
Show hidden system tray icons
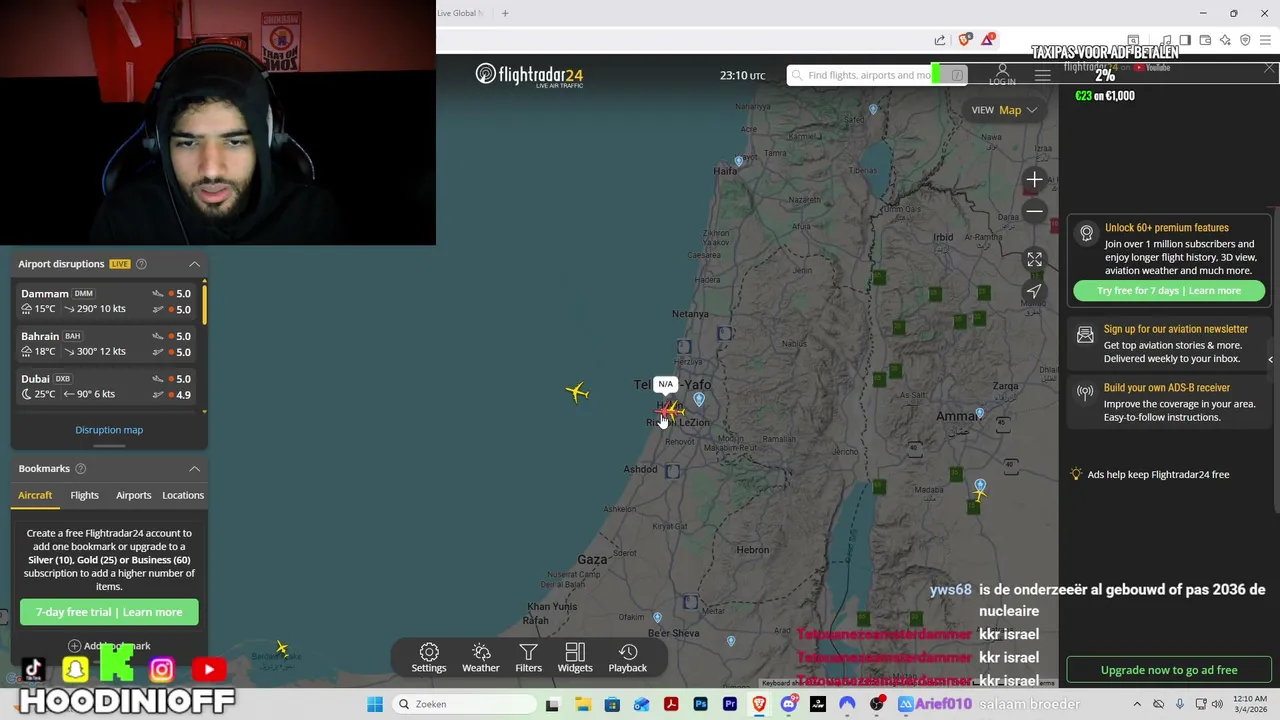[1137, 704]
